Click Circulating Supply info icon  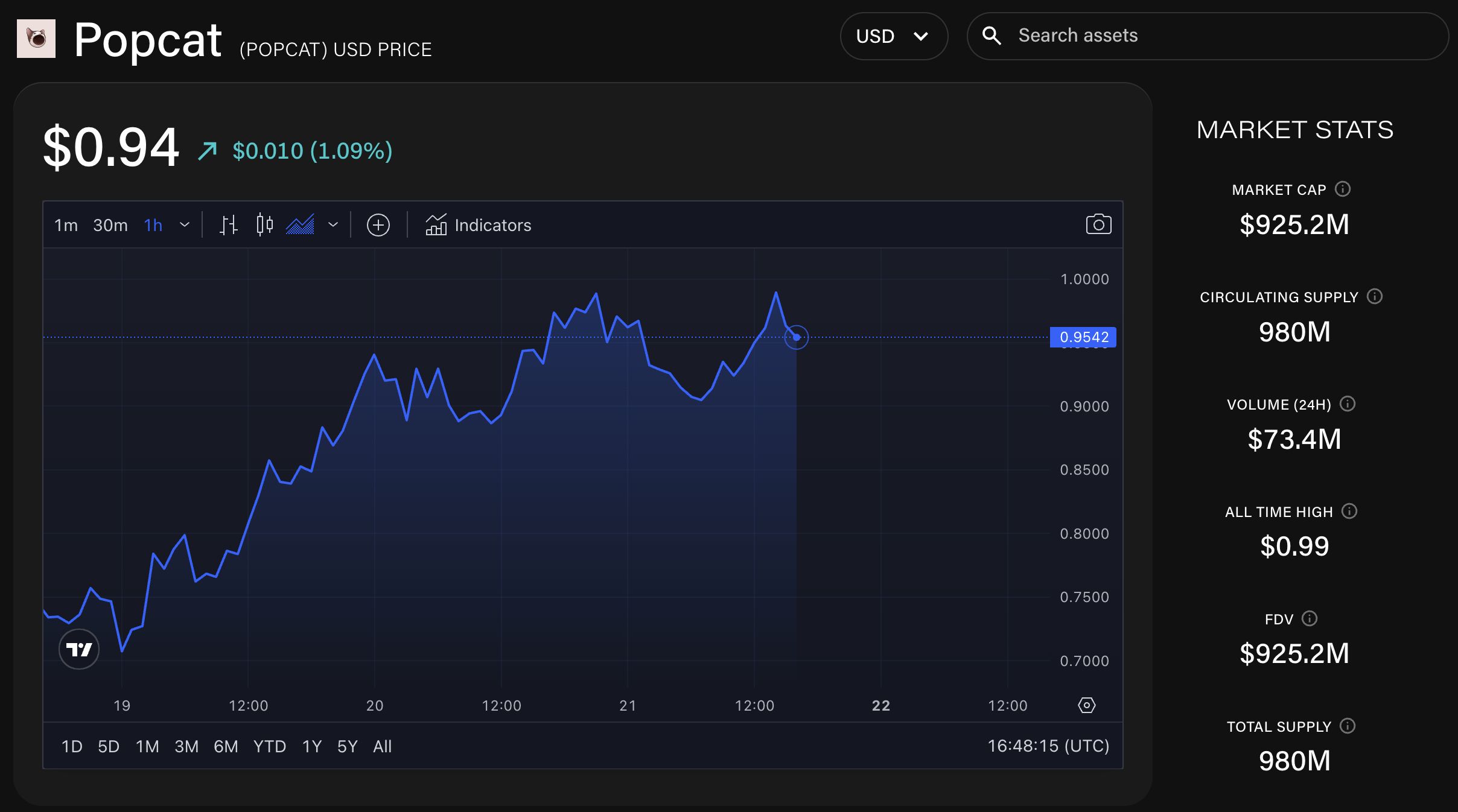point(1375,296)
